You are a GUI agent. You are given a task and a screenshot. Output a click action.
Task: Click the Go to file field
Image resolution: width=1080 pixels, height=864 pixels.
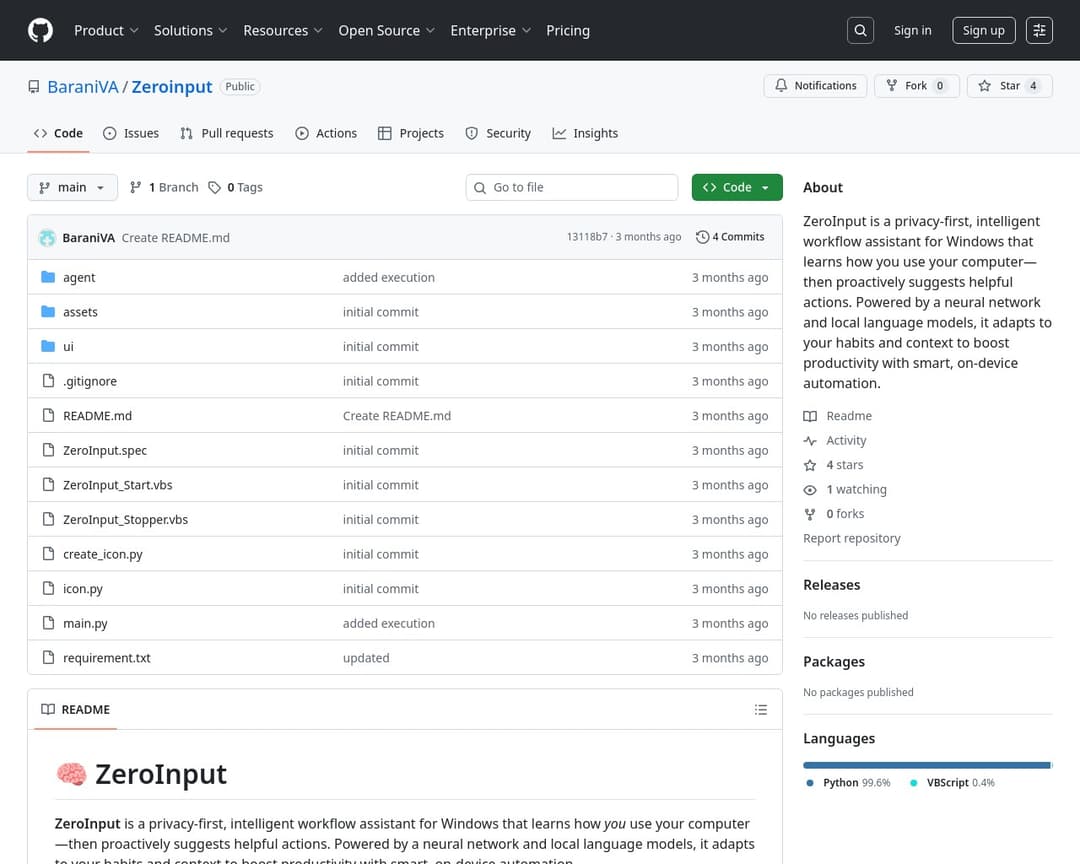tap(572, 187)
